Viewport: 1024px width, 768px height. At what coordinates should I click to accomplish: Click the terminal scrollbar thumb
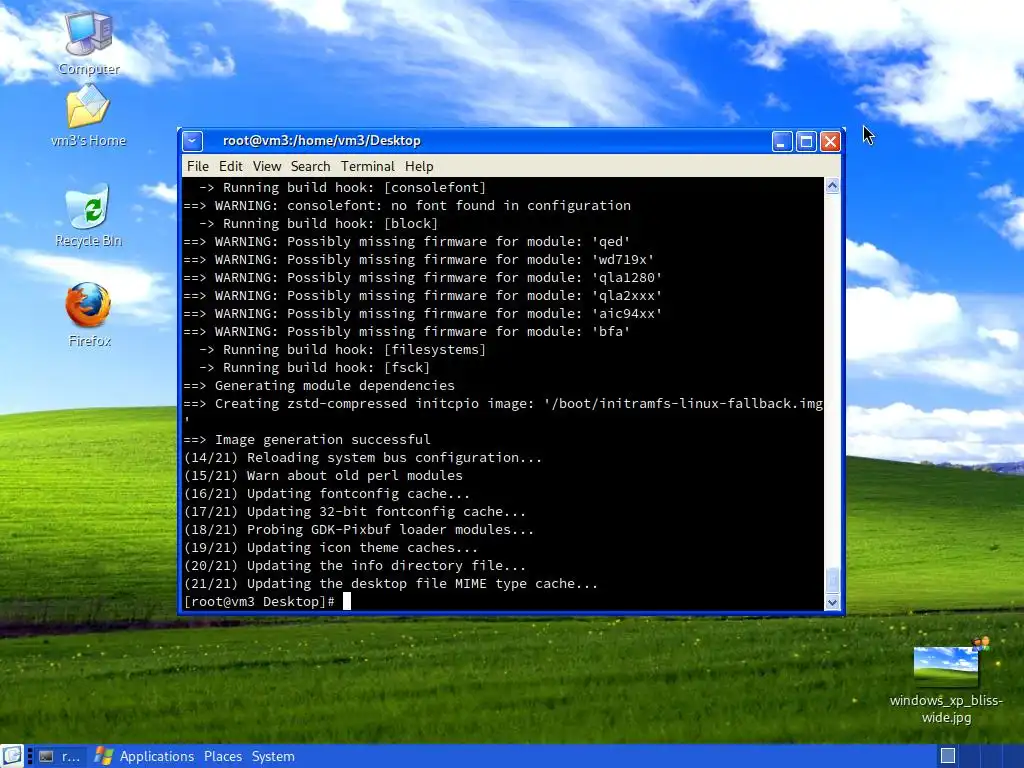pyautogui.click(x=832, y=580)
